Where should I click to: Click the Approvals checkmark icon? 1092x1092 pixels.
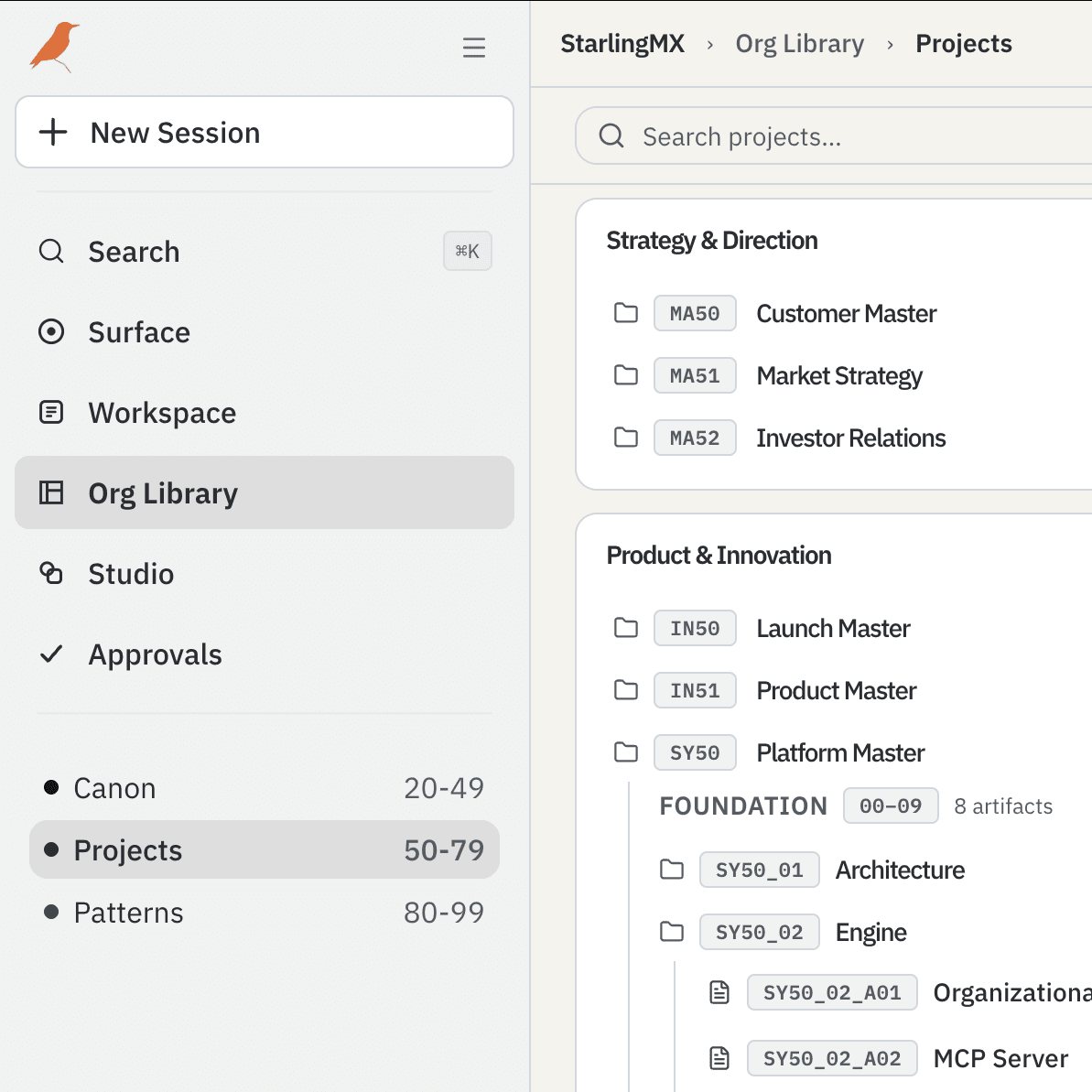51,654
